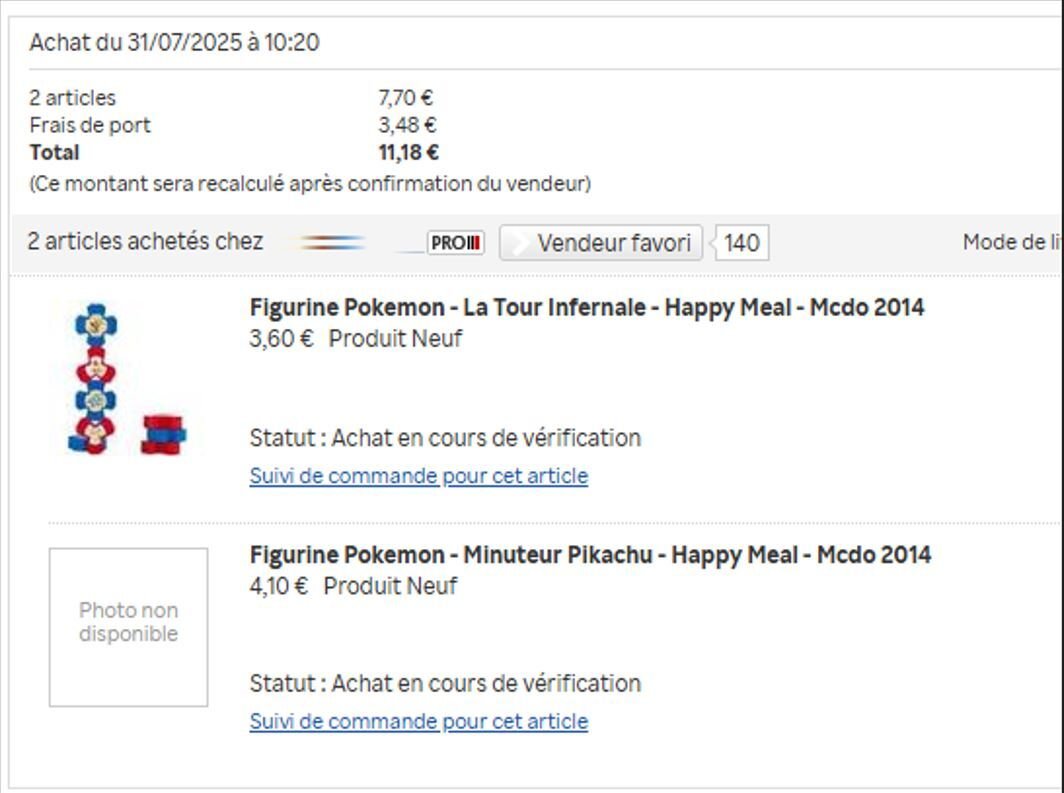
Task: Click the 11,18 € total amount
Action: (408, 153)
